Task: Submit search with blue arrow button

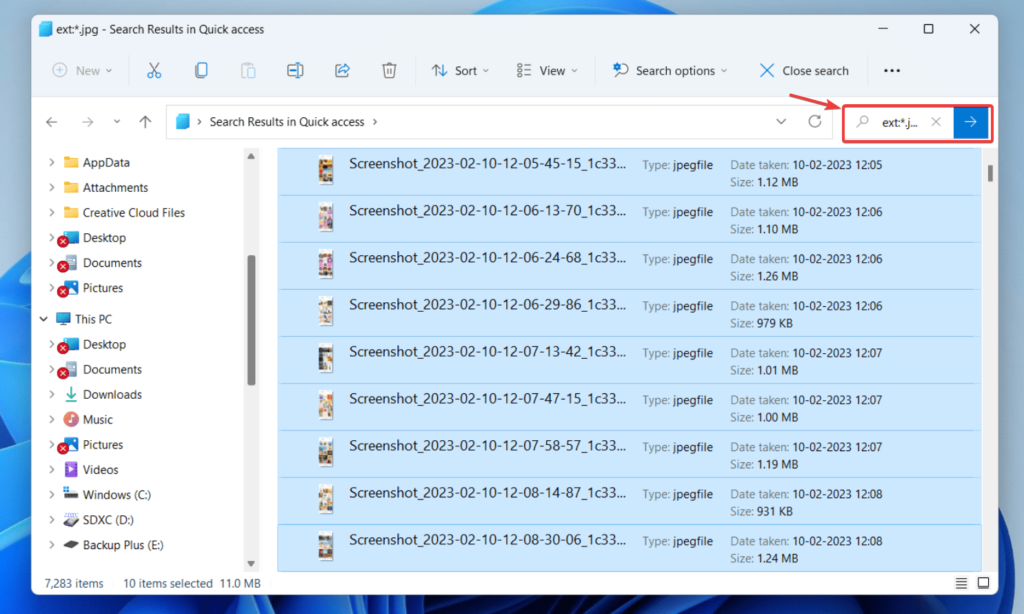Action: tap(971, 122)
